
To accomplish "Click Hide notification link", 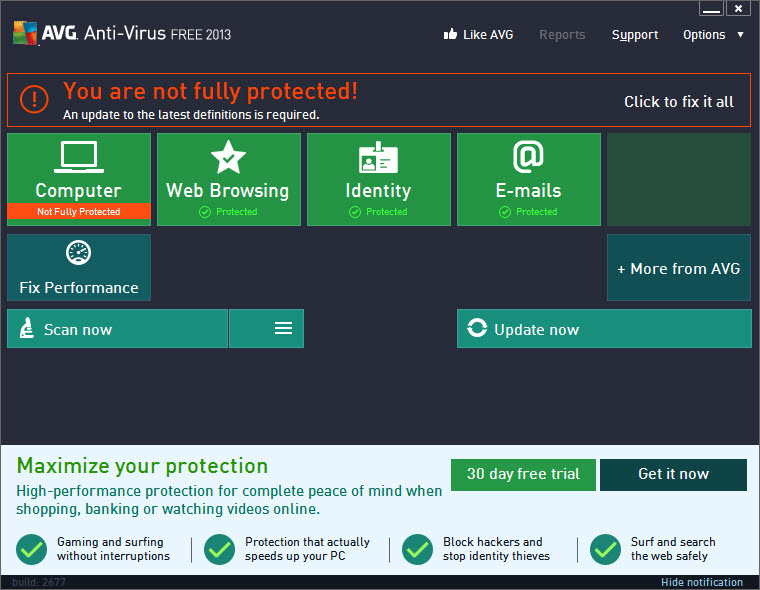I will point(701,582).
